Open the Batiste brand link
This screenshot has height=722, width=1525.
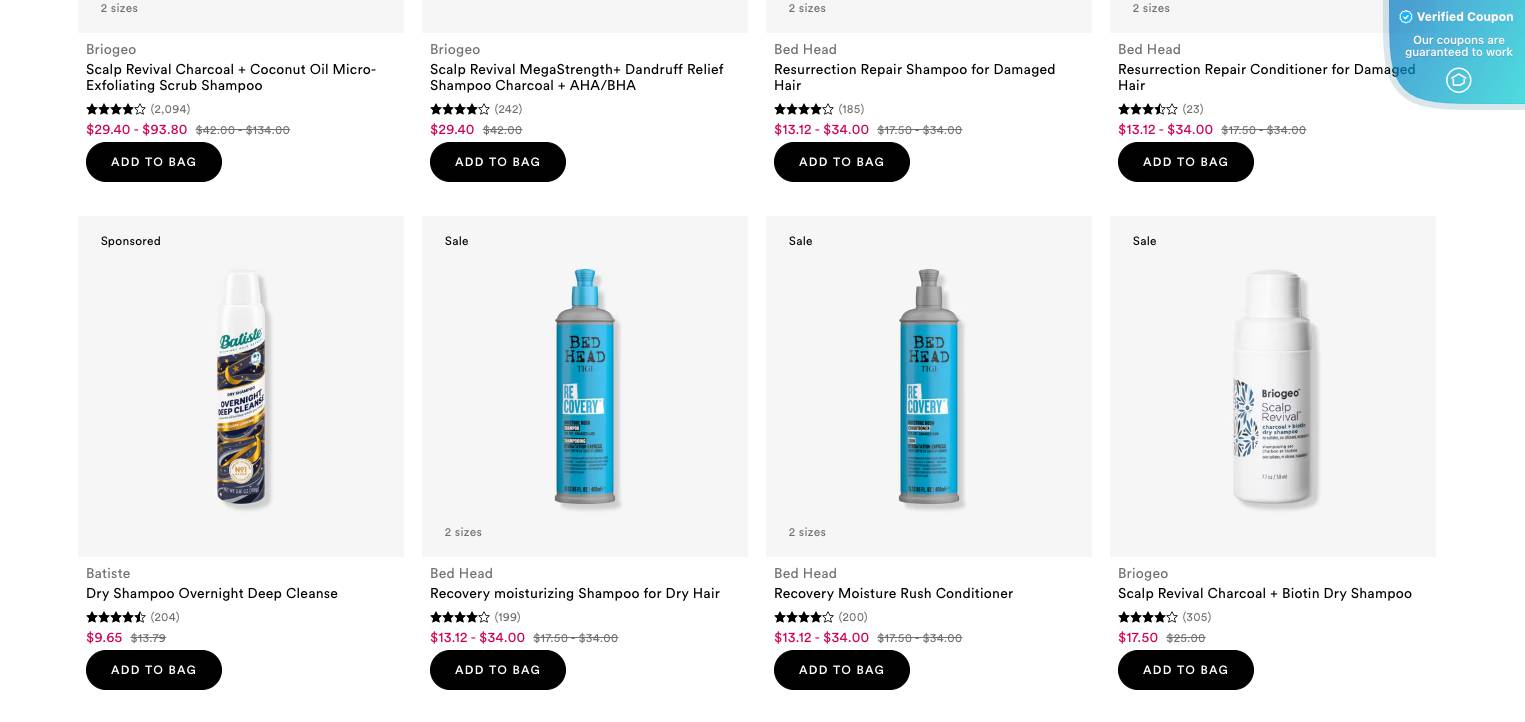click(x=108, y=574)
